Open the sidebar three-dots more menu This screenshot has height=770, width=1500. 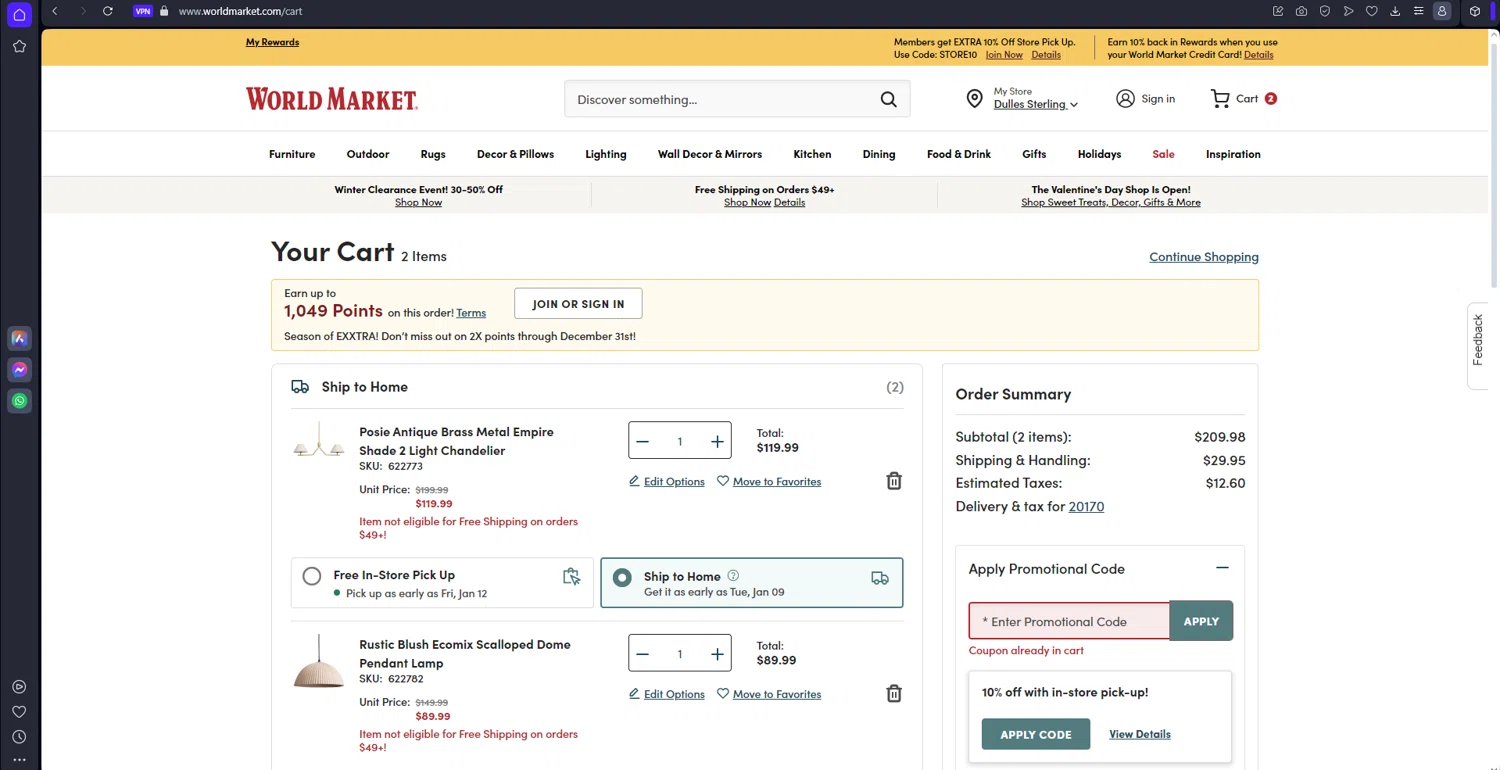click(x=19, y=760)
